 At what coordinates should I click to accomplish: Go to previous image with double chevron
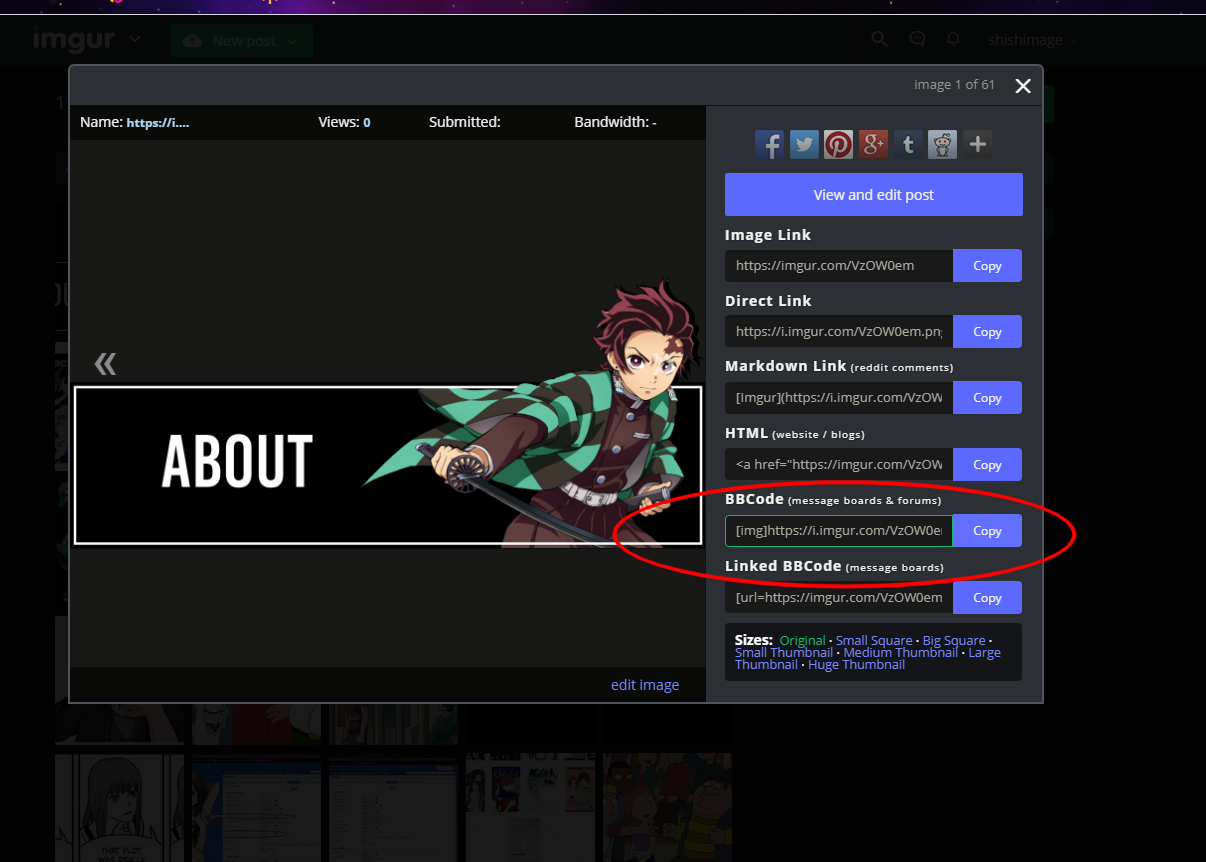pyautogui.click(x=105, y=364)
